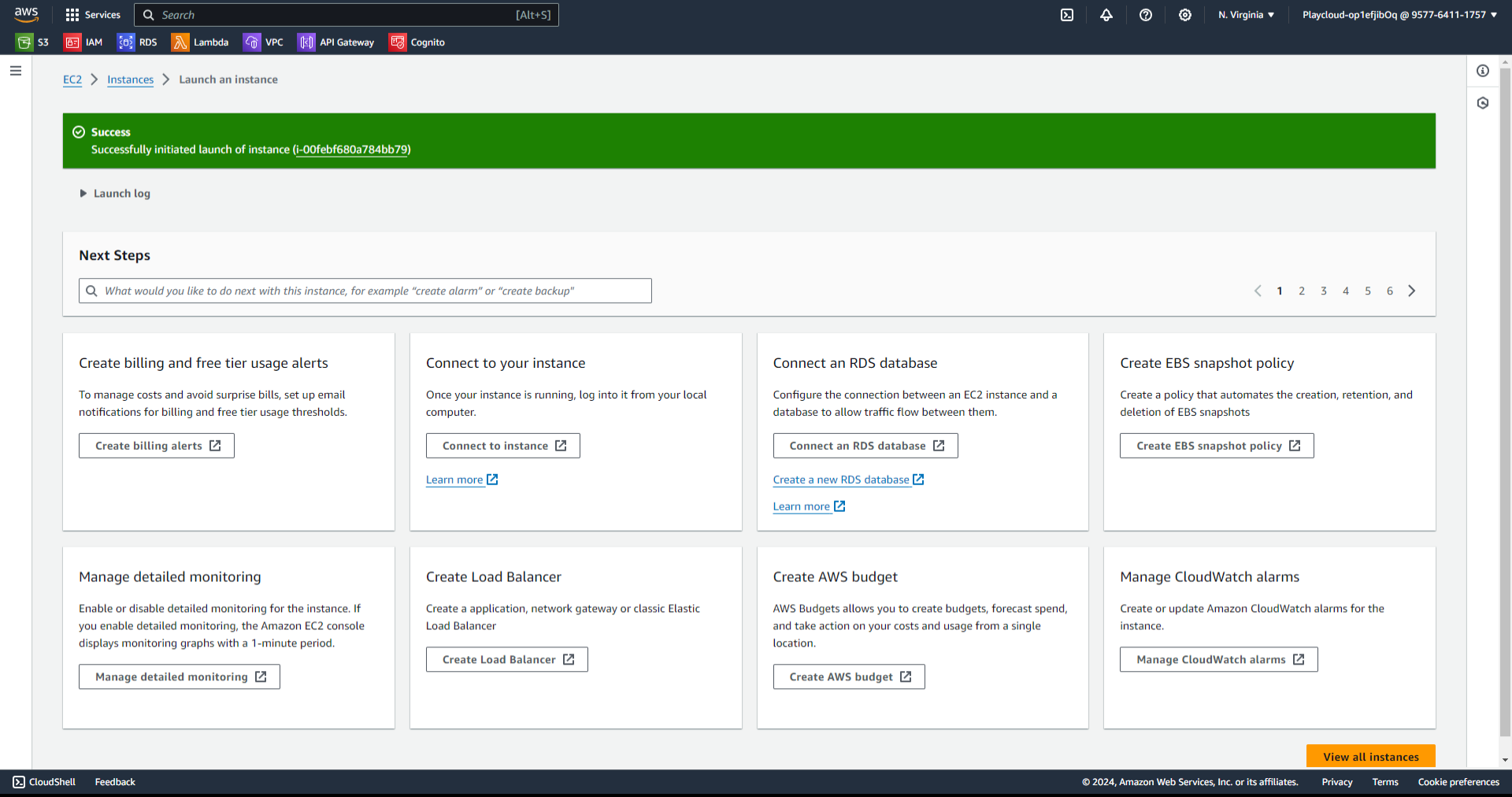Go to page 3 of Next Steps
The image size is (1512, 797).
click(1324, 291)
